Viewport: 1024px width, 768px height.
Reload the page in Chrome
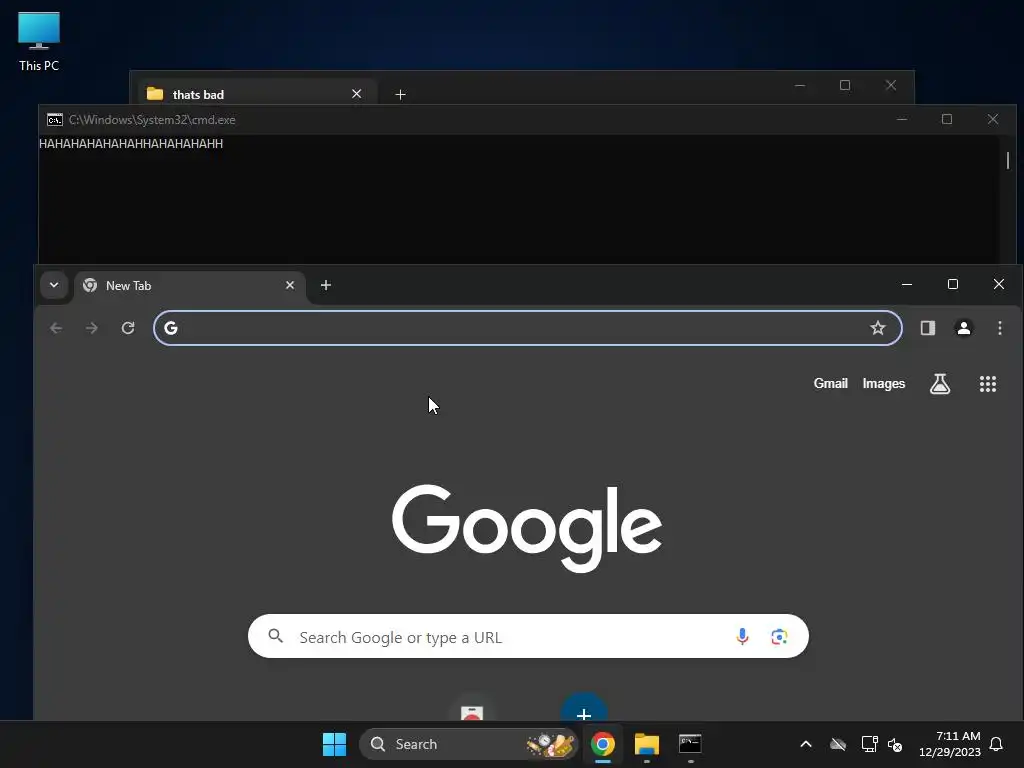[128, 328]
